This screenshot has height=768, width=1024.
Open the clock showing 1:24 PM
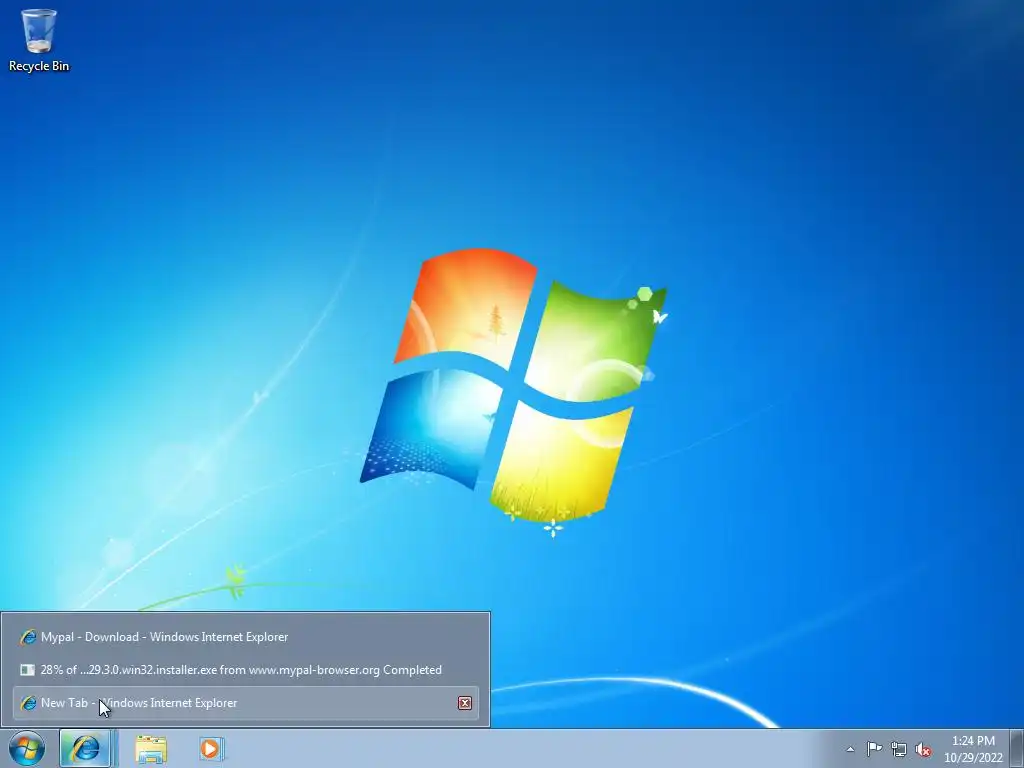click(973, 749)
